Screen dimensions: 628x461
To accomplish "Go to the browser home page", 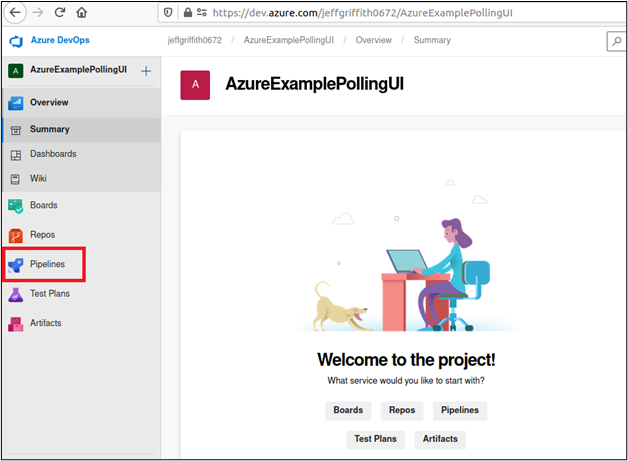I will tap(82, 13).
